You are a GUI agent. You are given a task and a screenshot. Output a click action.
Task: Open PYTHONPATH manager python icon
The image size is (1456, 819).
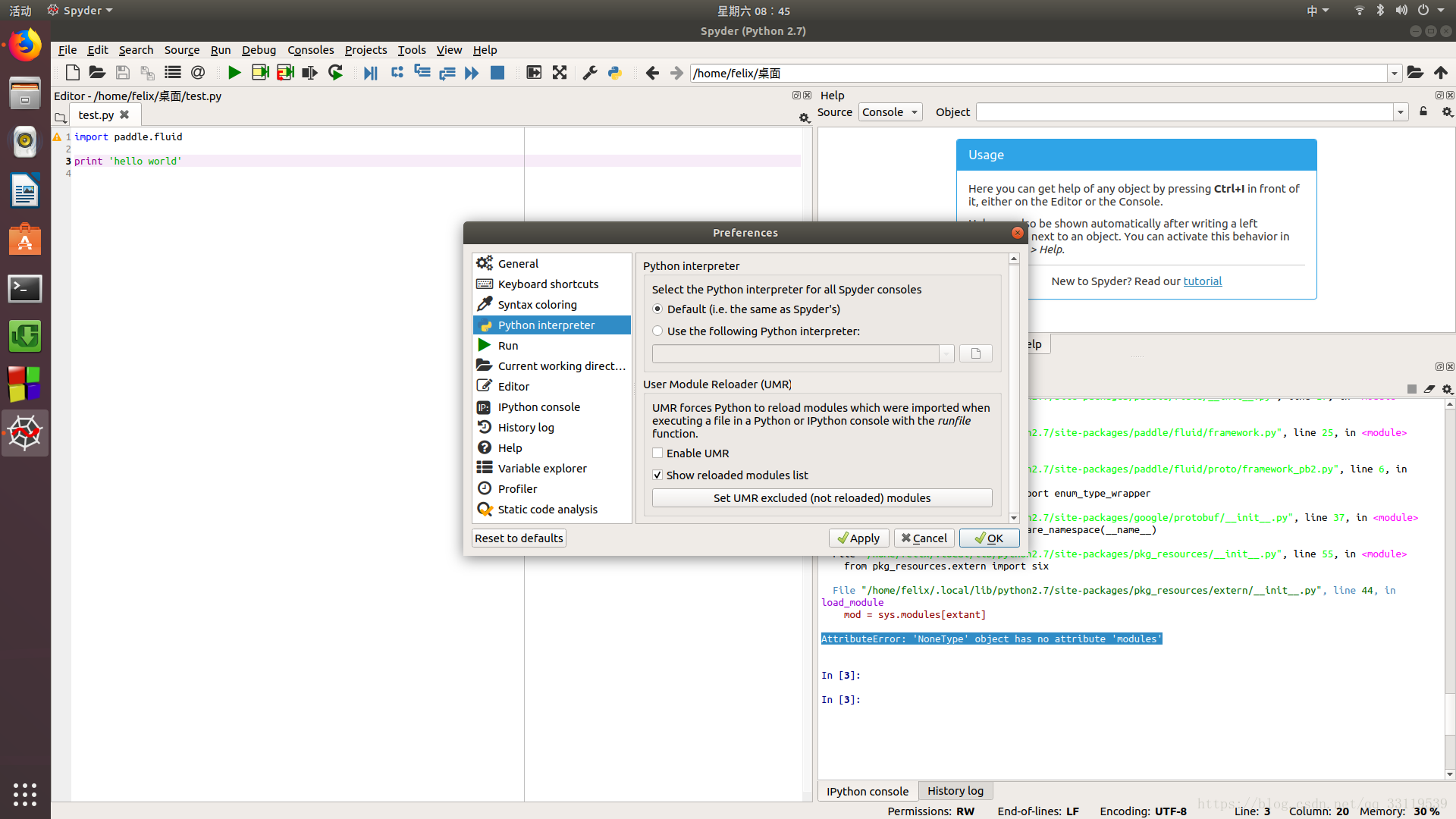coord(615,73)
